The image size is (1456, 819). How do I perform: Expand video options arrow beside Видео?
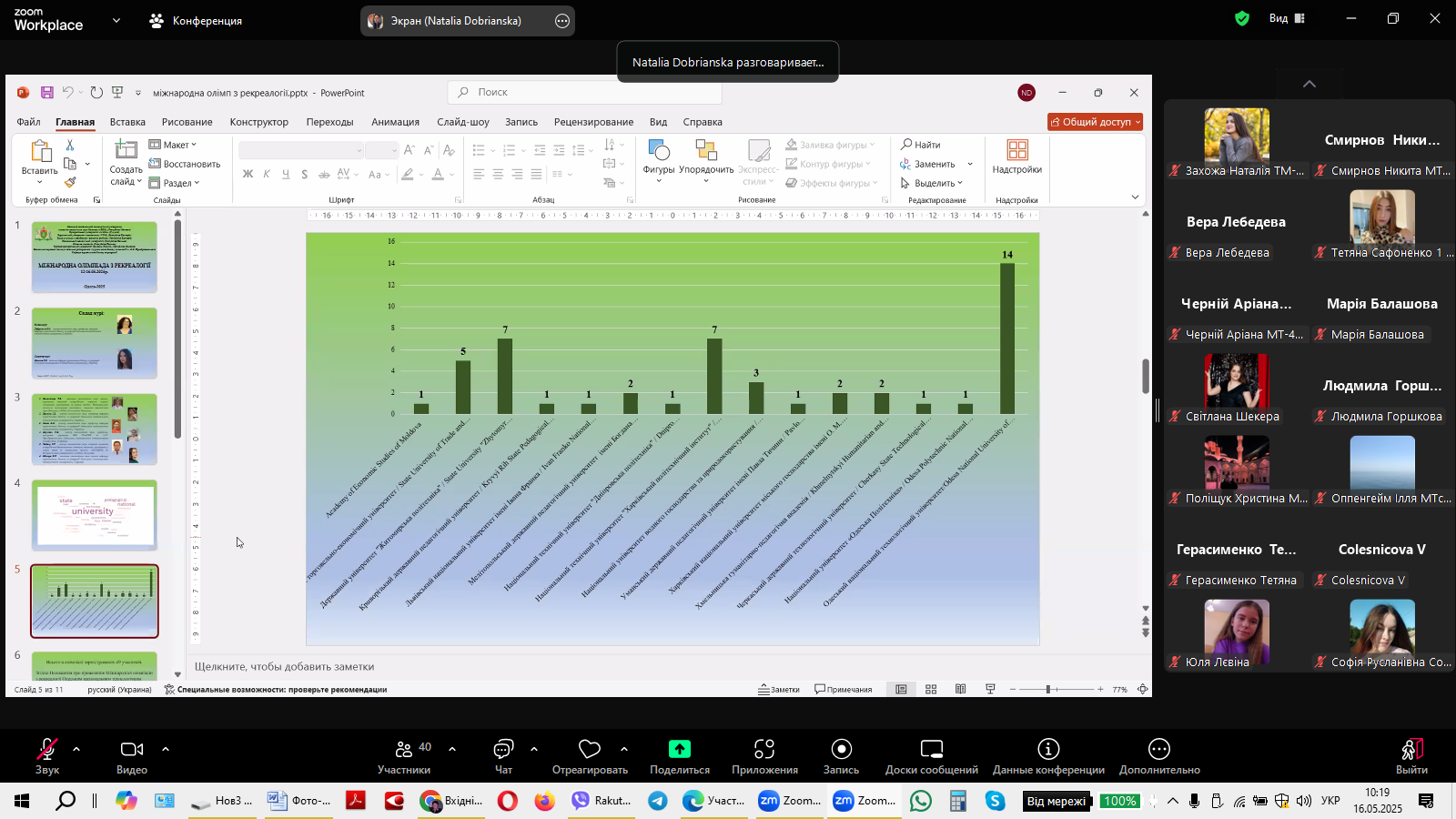click(x=166, y=749)
